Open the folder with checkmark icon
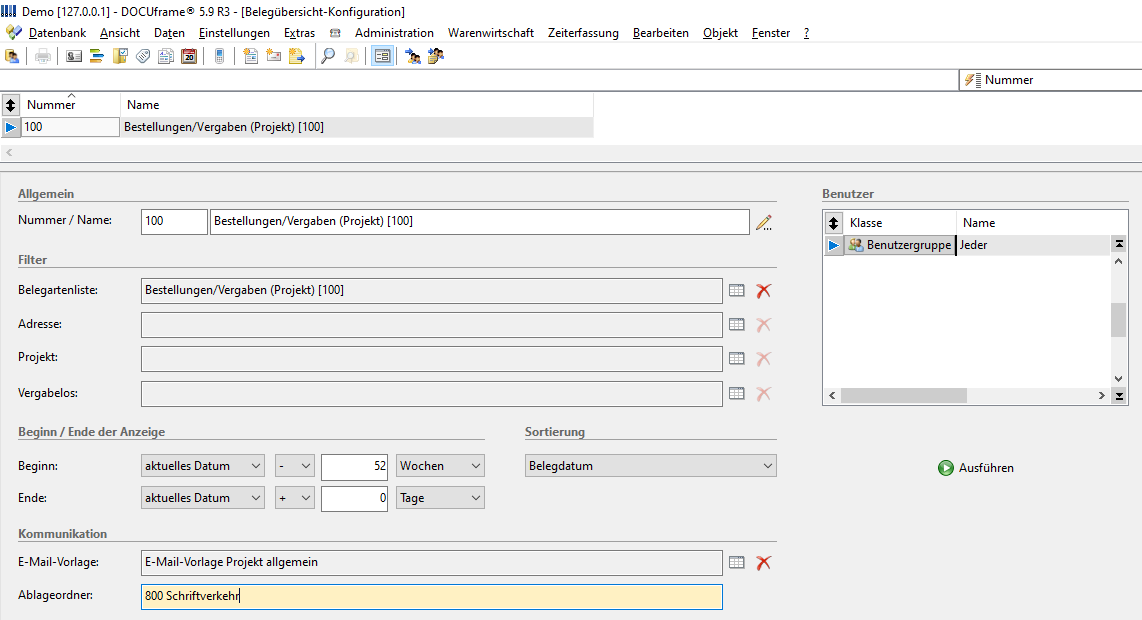The image size is (1142, 620). click(x=120, y=56)
